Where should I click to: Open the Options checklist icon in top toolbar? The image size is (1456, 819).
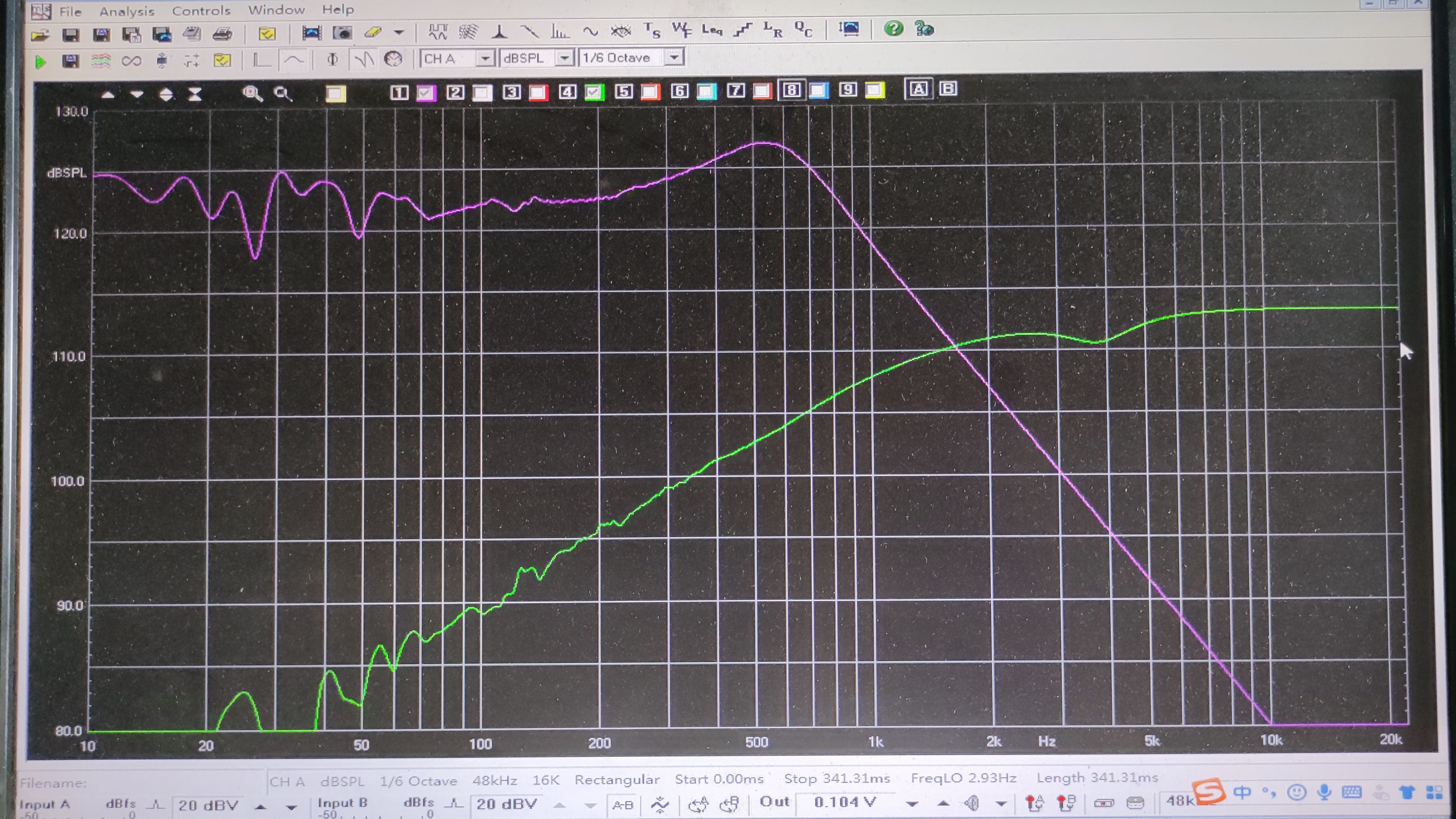pyautogui.click(x=267, y=34)
